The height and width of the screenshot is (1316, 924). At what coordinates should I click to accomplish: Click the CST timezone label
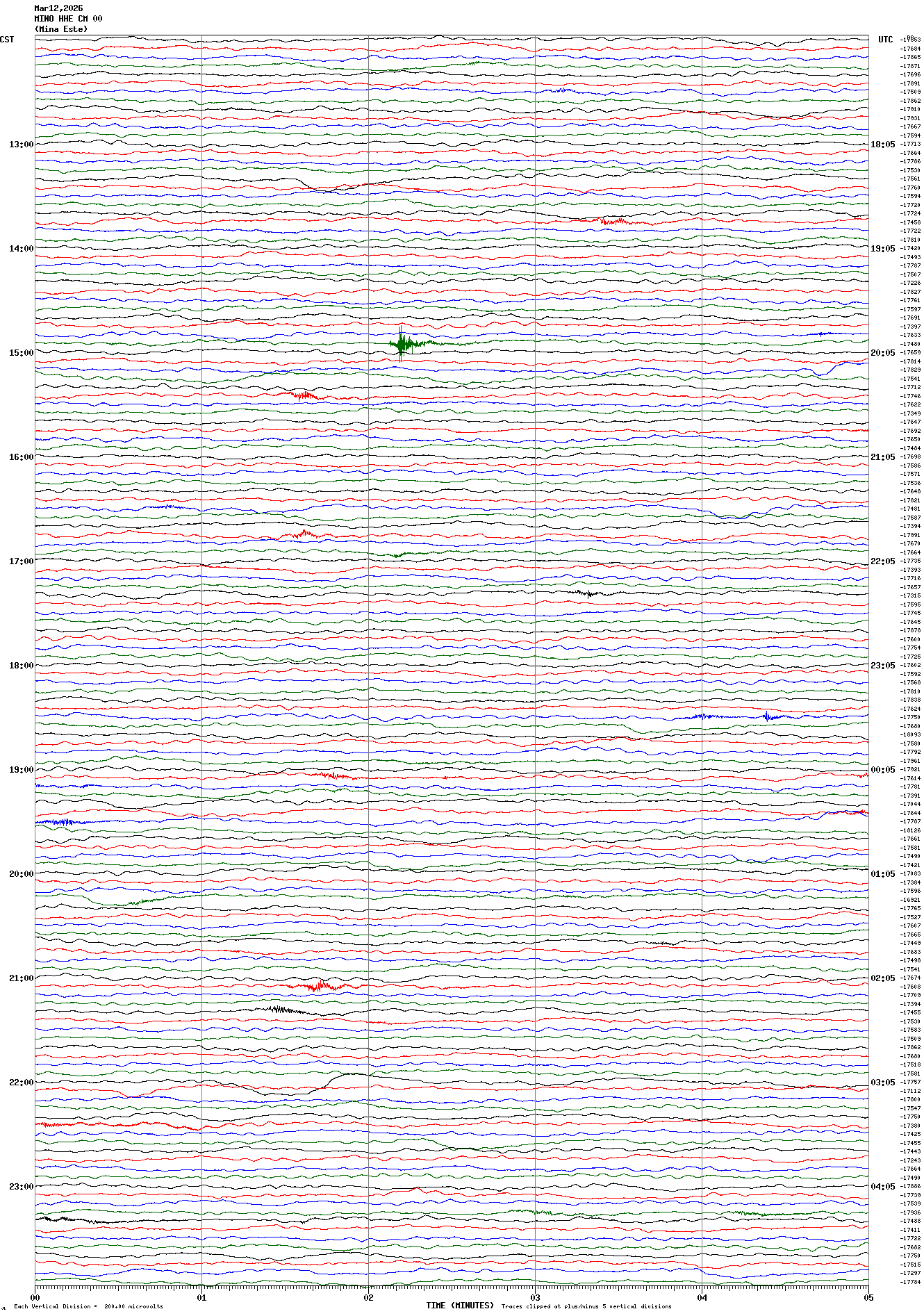click(x=7, y=40)
